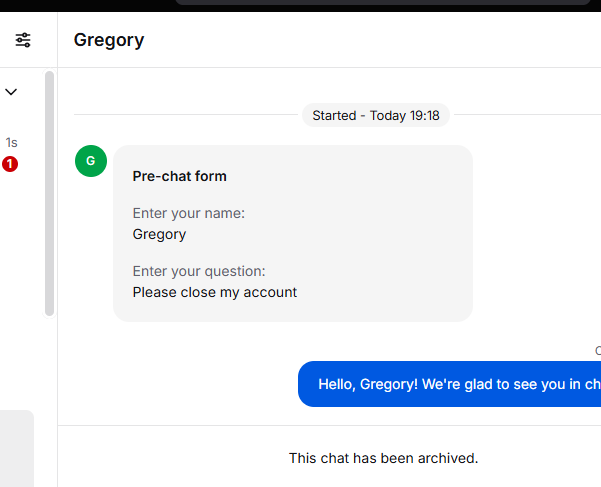Click the blue 'Hello, Gregory!' message bubble
601x487 pixels.
(x=449, y=384)
